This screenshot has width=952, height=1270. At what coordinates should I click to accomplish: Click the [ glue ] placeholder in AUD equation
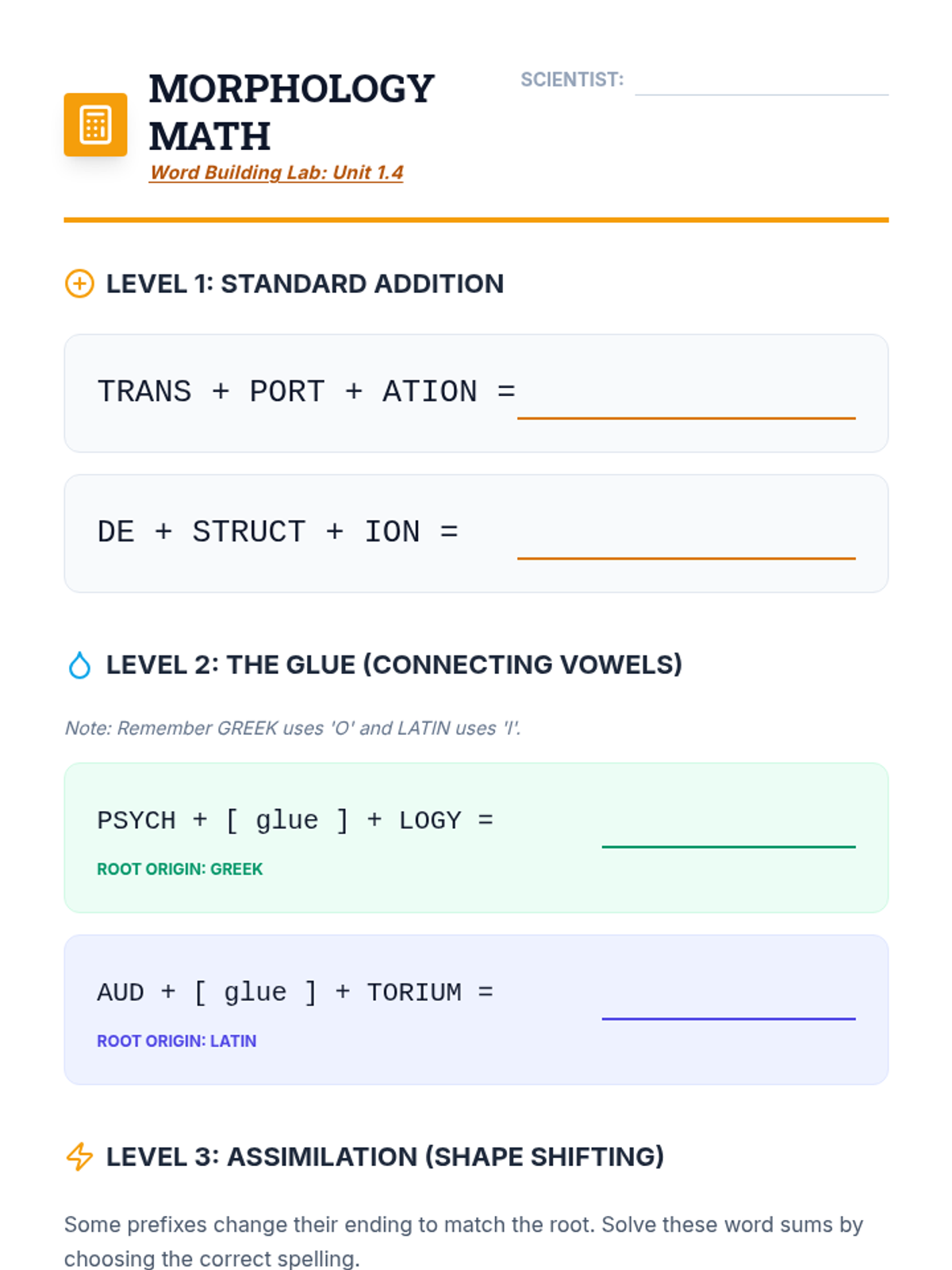(255, 992)
